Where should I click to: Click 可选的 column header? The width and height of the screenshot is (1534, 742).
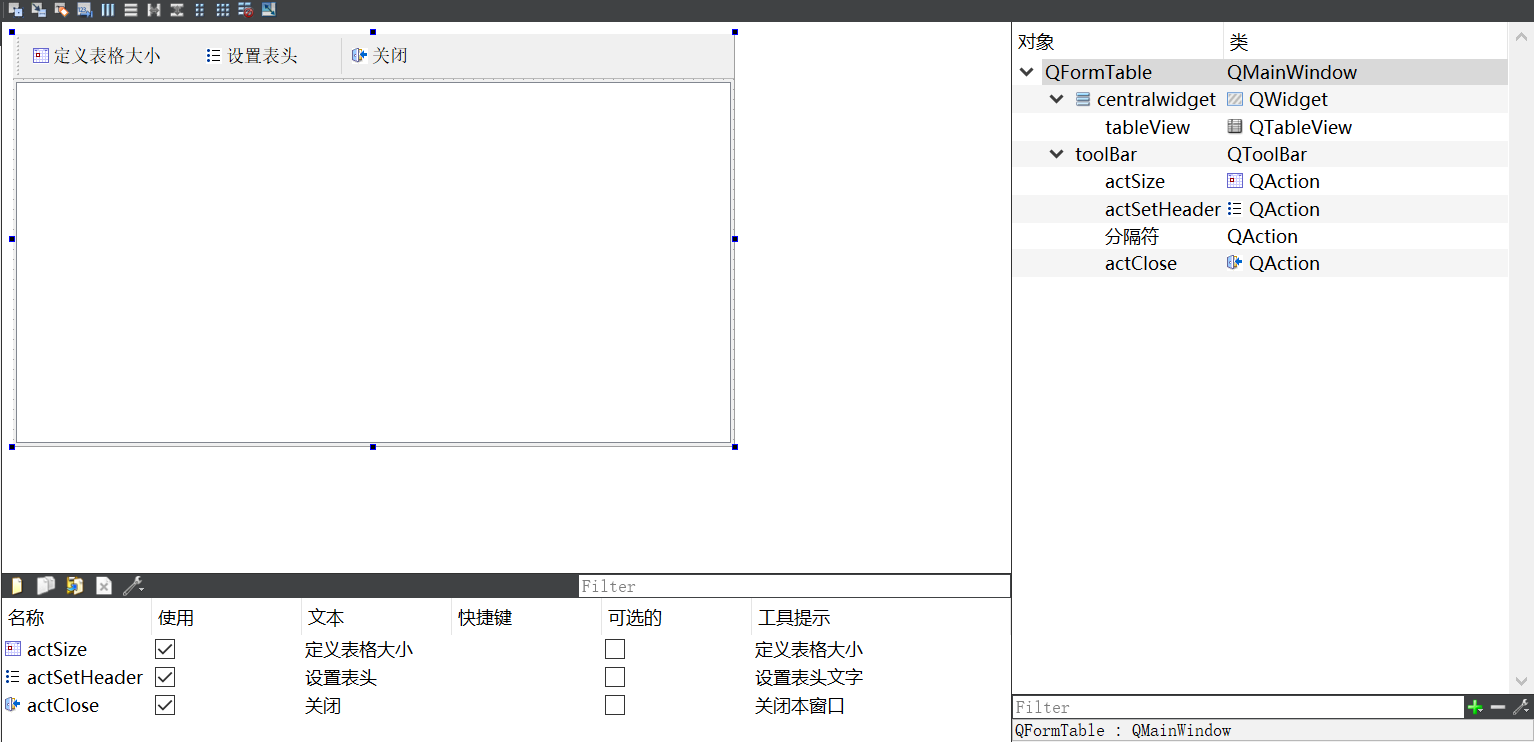pyautogui.click(x=676, y=618)
